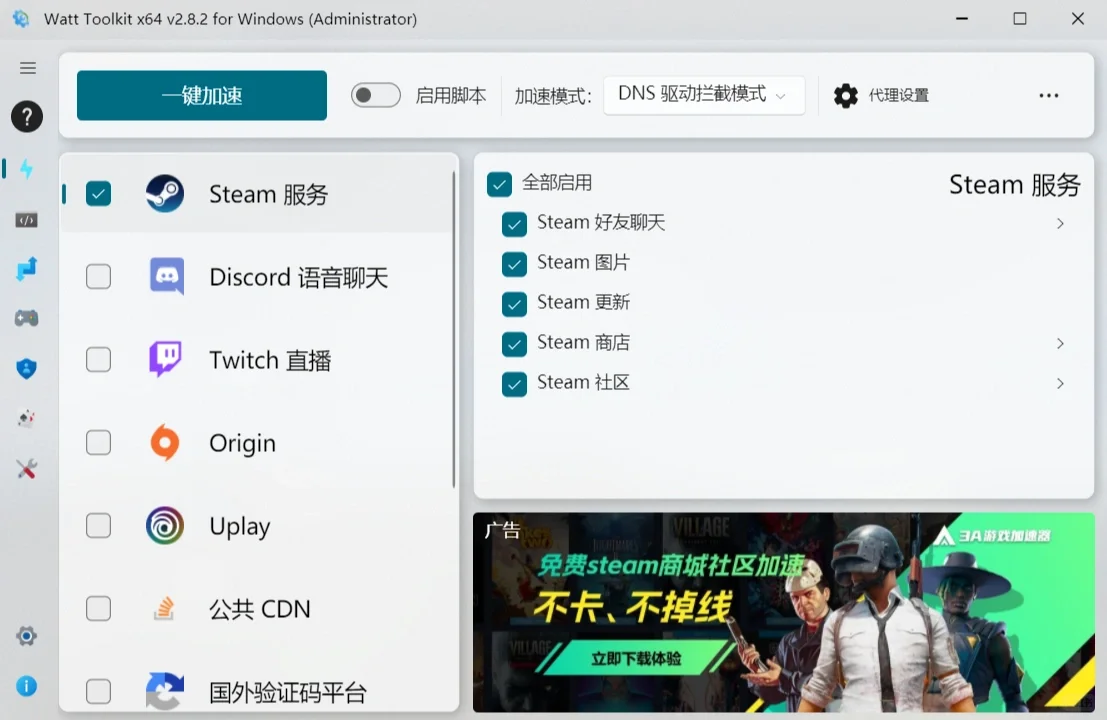
Task: Check the Twitch 直播 checkbox
Action: 98,360
